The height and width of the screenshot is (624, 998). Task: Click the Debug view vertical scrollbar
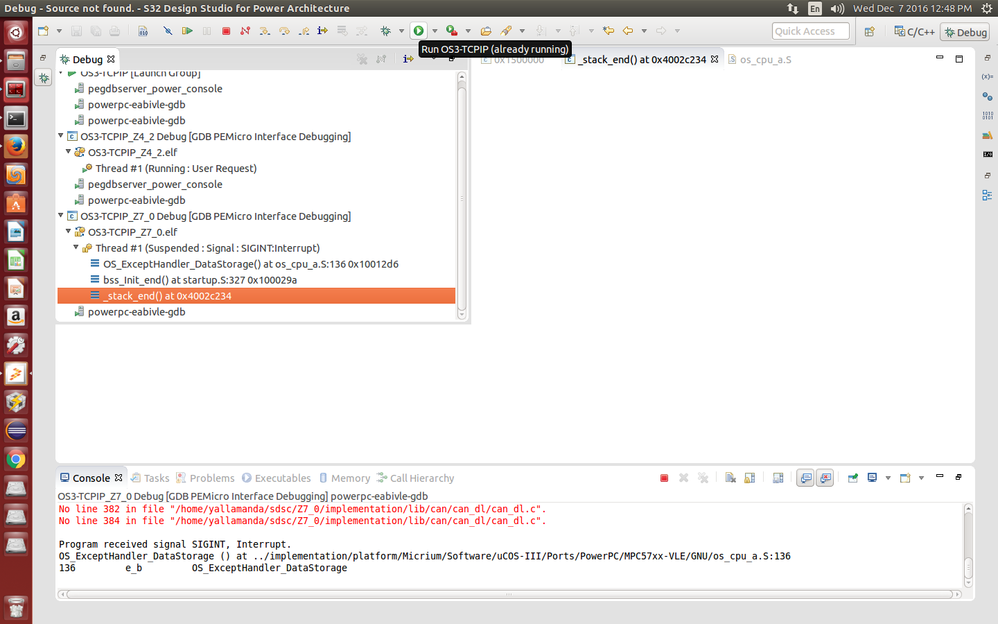(x=462, y=195)
